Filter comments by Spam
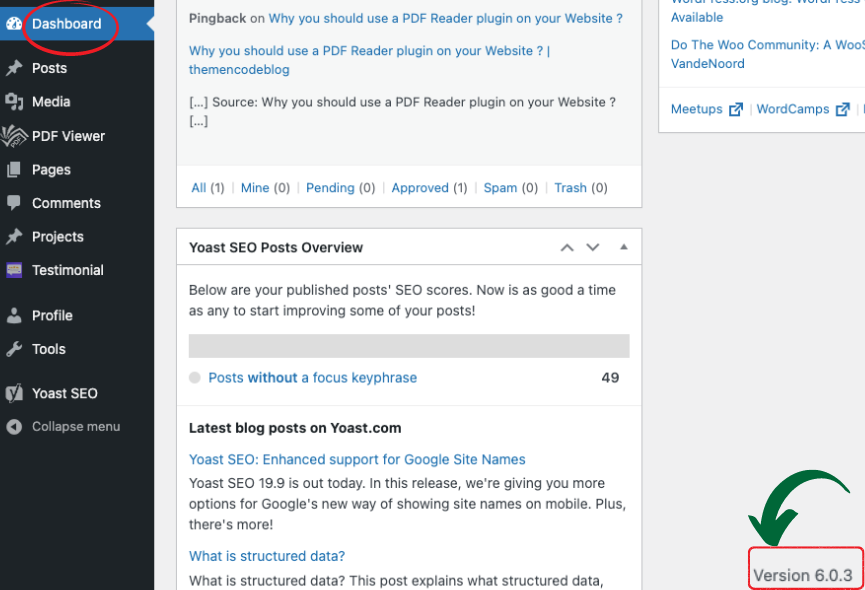The image size is (865, 590). 500,188
